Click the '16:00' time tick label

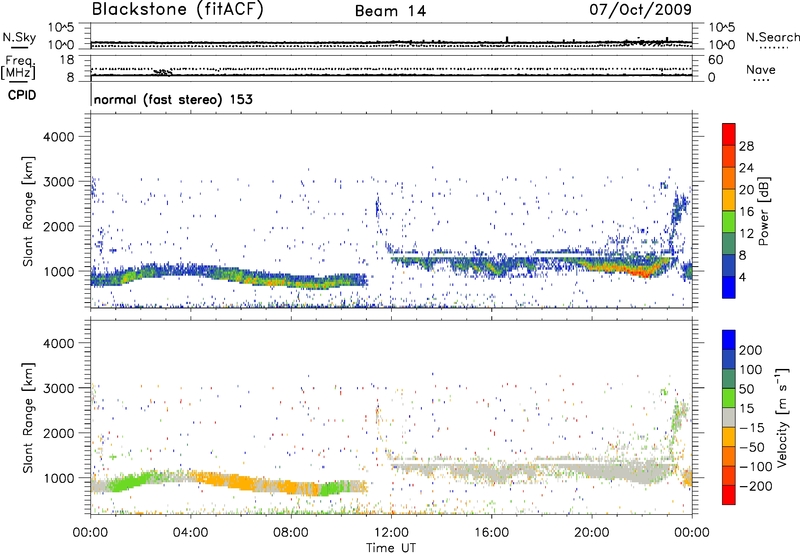tap(491, 533)
